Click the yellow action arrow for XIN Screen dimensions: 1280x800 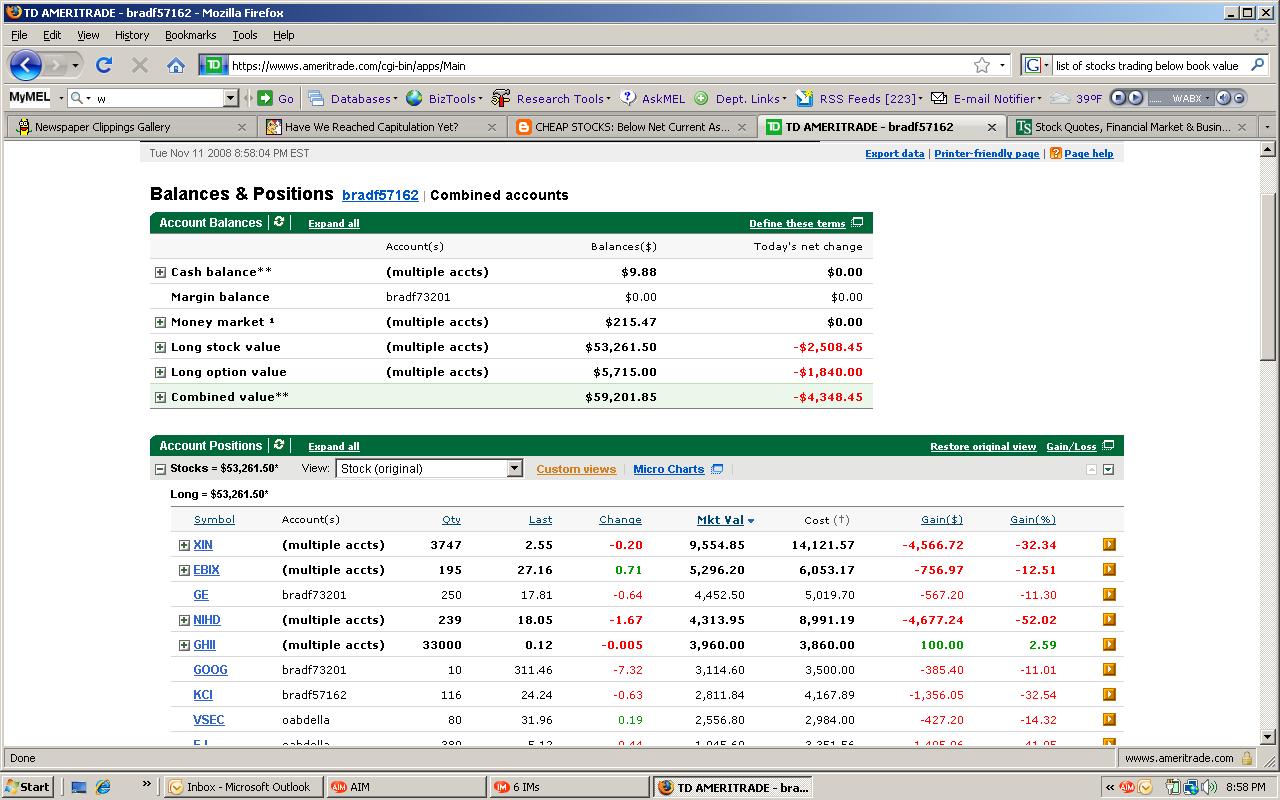tap(1109, 545)
